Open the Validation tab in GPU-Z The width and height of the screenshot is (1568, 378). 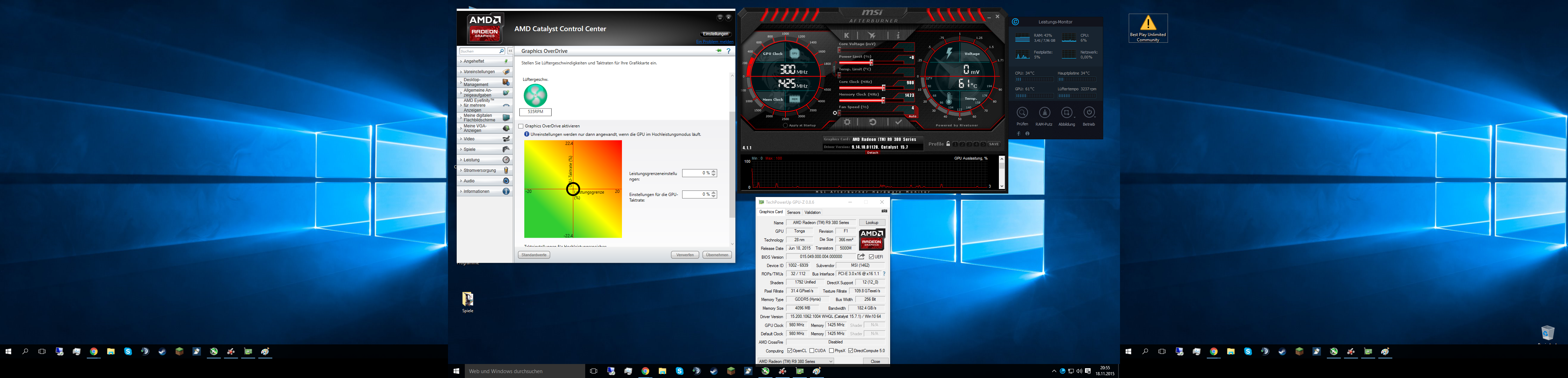tap(812, 212)
